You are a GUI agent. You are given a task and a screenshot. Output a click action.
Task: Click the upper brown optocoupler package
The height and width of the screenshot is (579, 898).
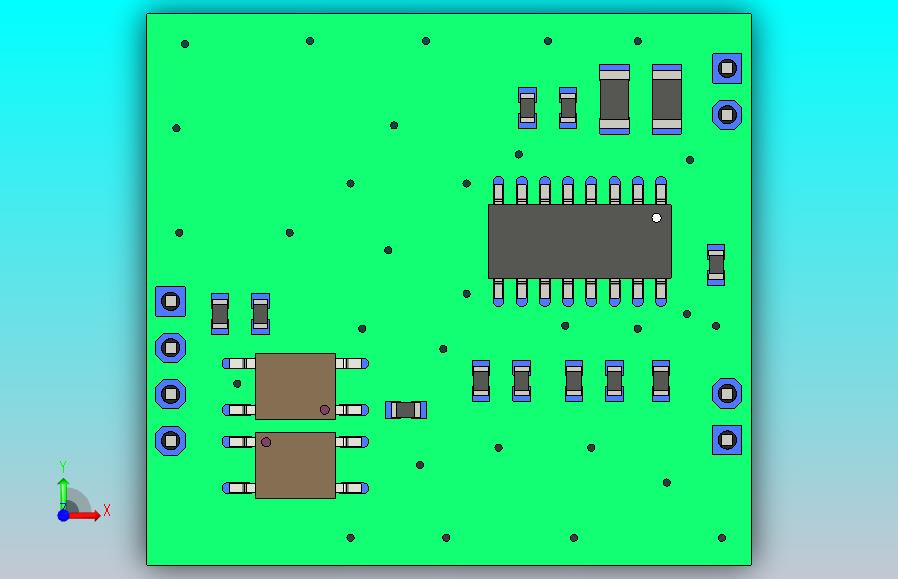tap(296, 387)
